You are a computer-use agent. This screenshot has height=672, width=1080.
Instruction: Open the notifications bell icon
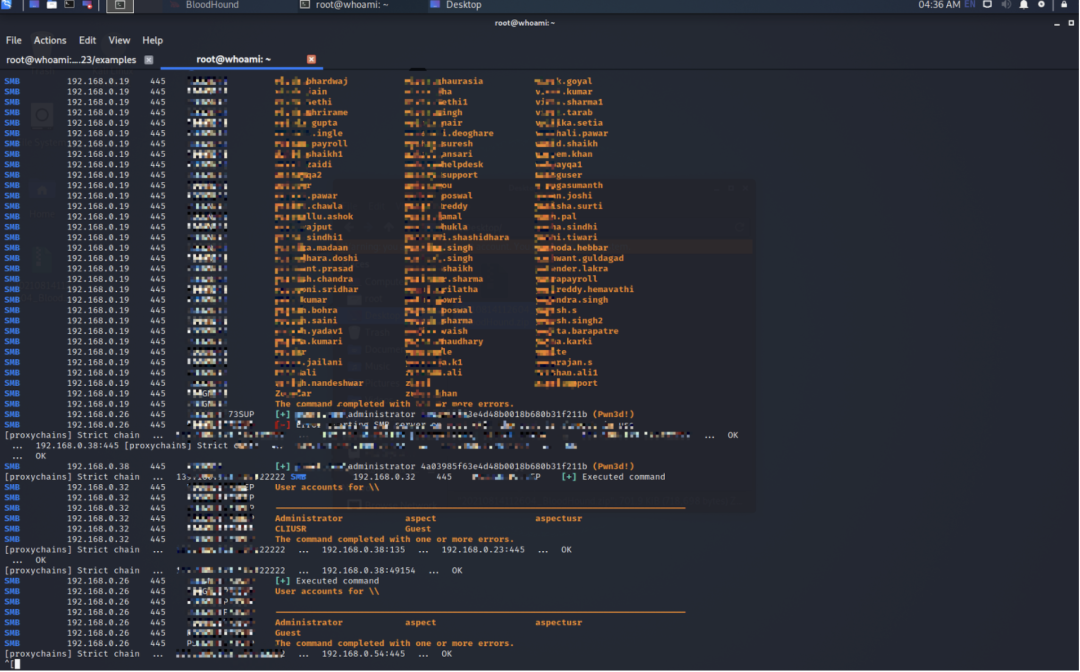[x=1023, y=5]
